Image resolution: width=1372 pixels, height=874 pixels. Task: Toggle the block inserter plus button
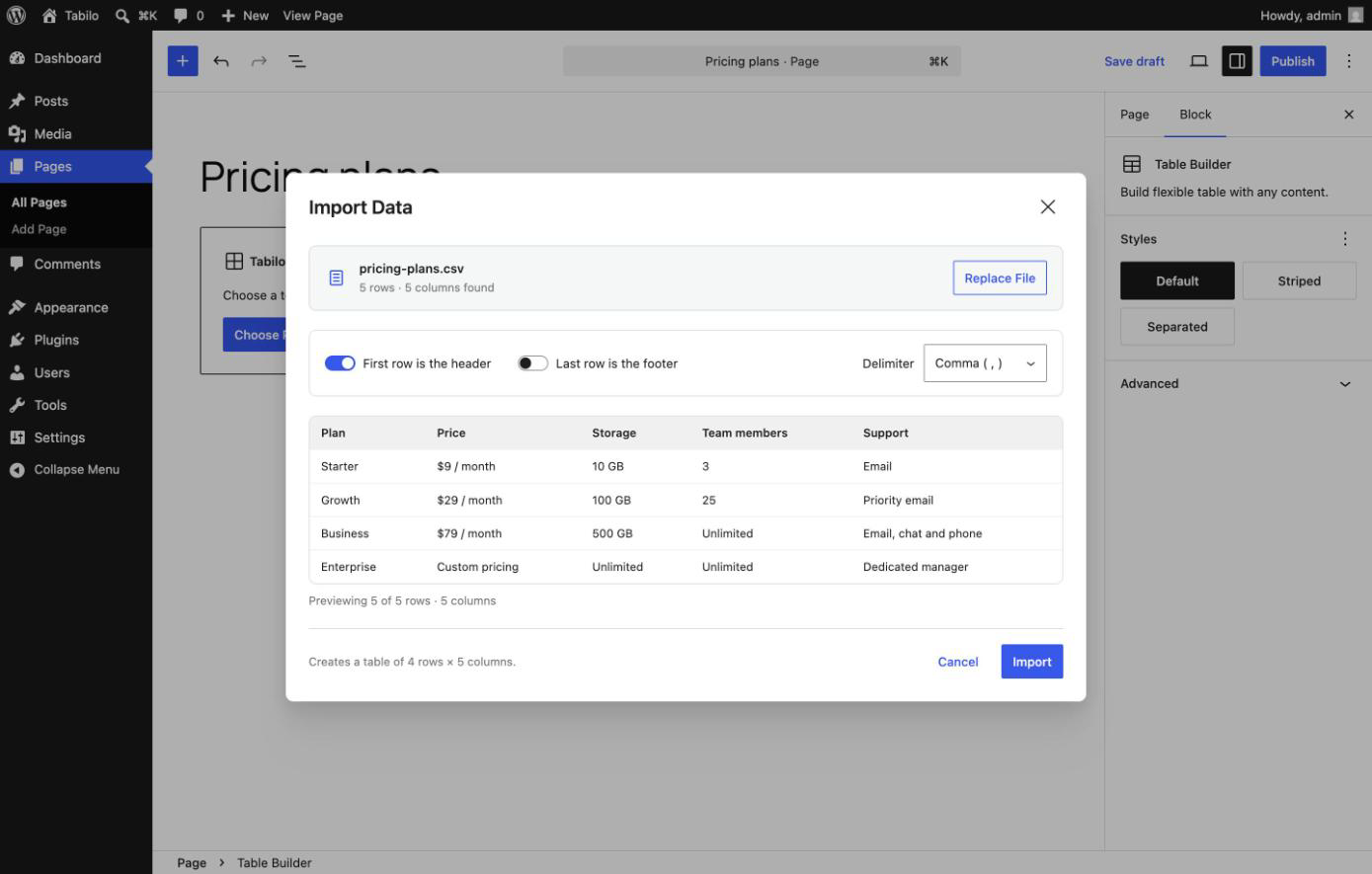tap(183, 61)
